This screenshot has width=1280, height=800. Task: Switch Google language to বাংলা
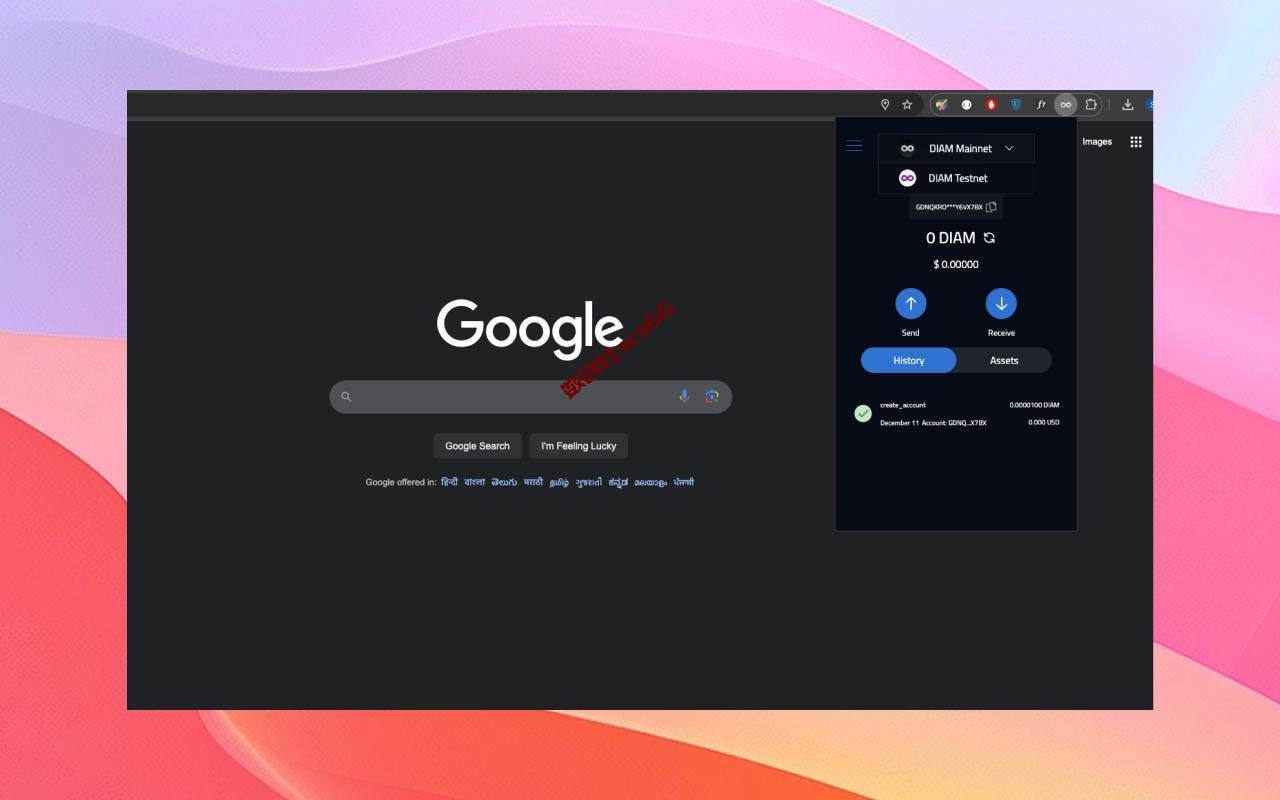pyautogui.click(x=474, y=482)
